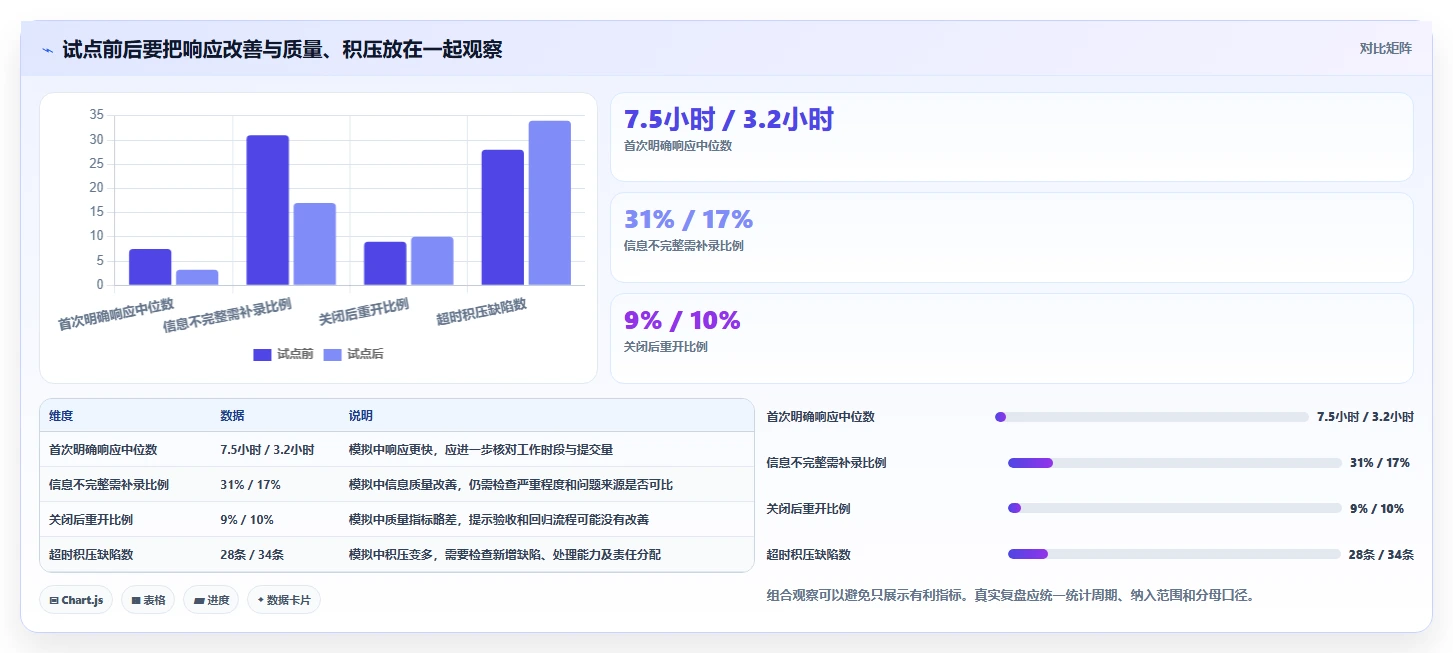
Task: Click progress label 信息不完整需补录比例 on right panel
Action: (826, 463)
